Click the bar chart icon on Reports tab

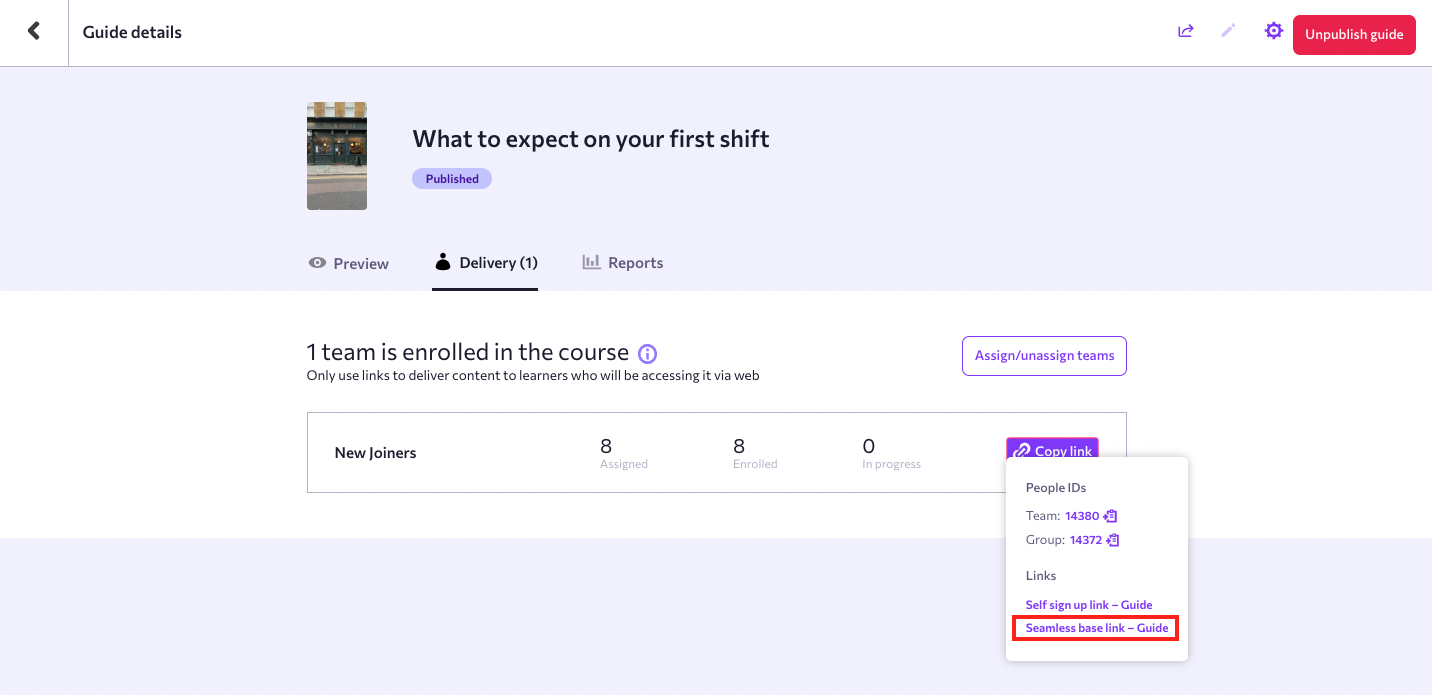coord(591,262)
